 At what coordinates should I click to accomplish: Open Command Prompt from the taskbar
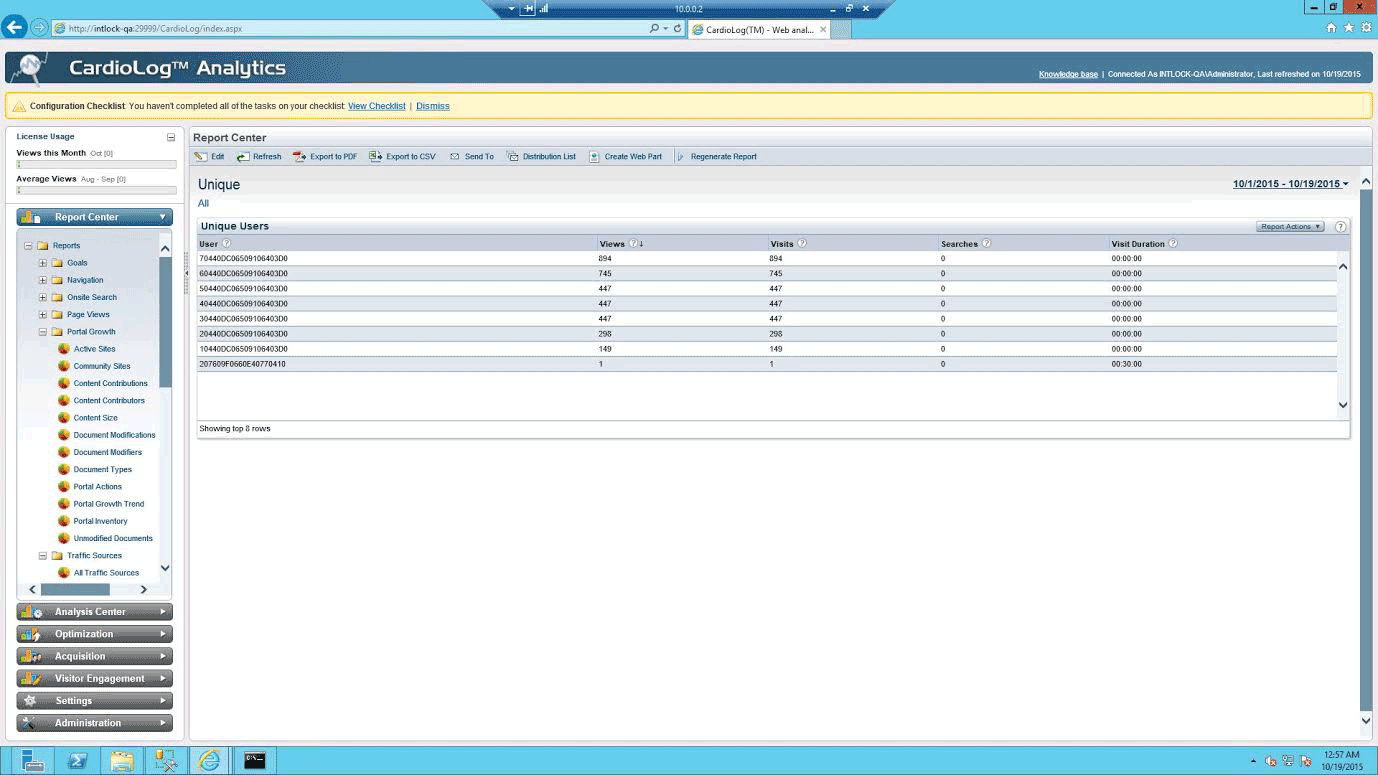[x=255, y=760]
